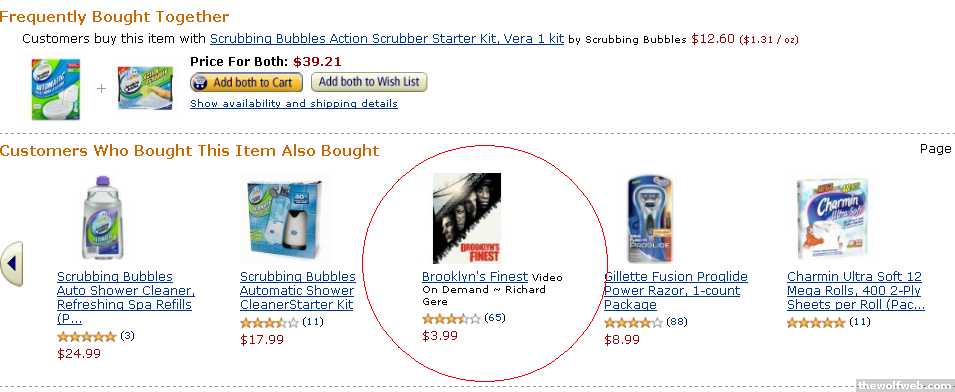Open Scrubbing Bubbles Action Scrubber Starter Kit link
Screen dimensions: 955x392
387,38
